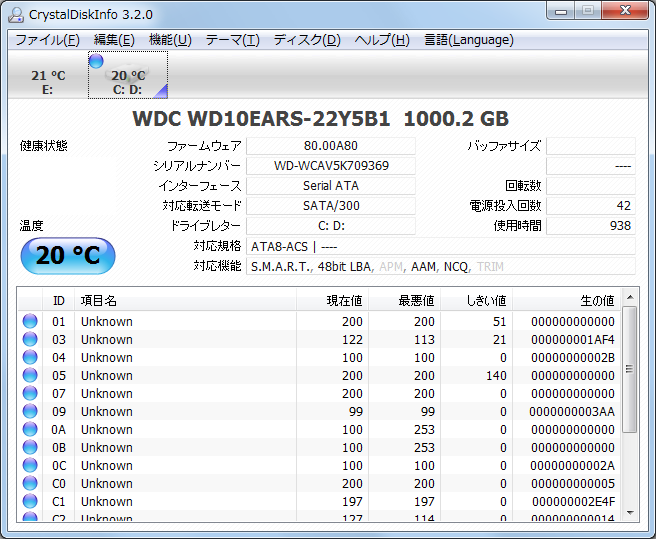
Task: Click worst value 113 in row 03
Action: click(424, 339)
